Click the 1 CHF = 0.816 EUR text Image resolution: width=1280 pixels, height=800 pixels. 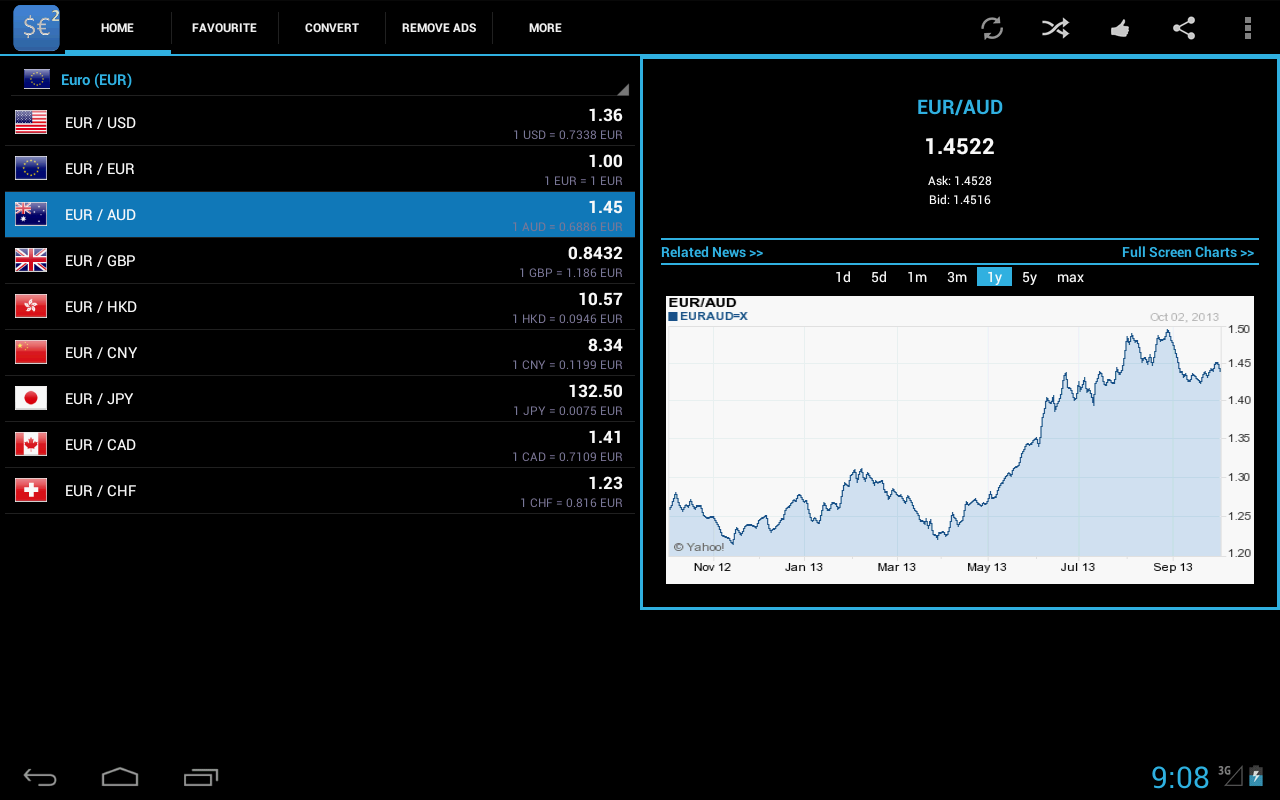pyautogui.click(x=571, y=503)
